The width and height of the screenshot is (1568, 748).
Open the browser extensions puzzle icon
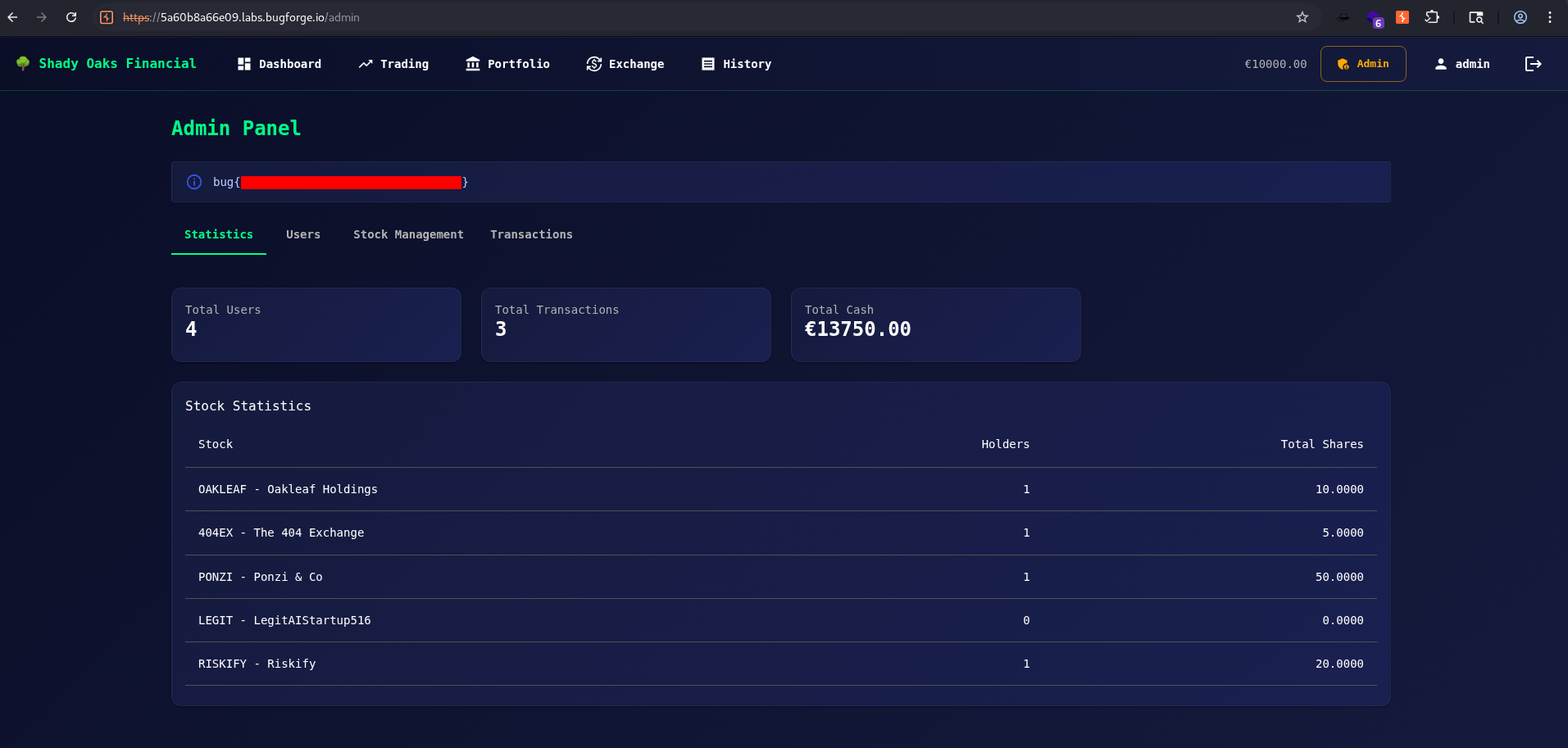(x=1432, y=17)
